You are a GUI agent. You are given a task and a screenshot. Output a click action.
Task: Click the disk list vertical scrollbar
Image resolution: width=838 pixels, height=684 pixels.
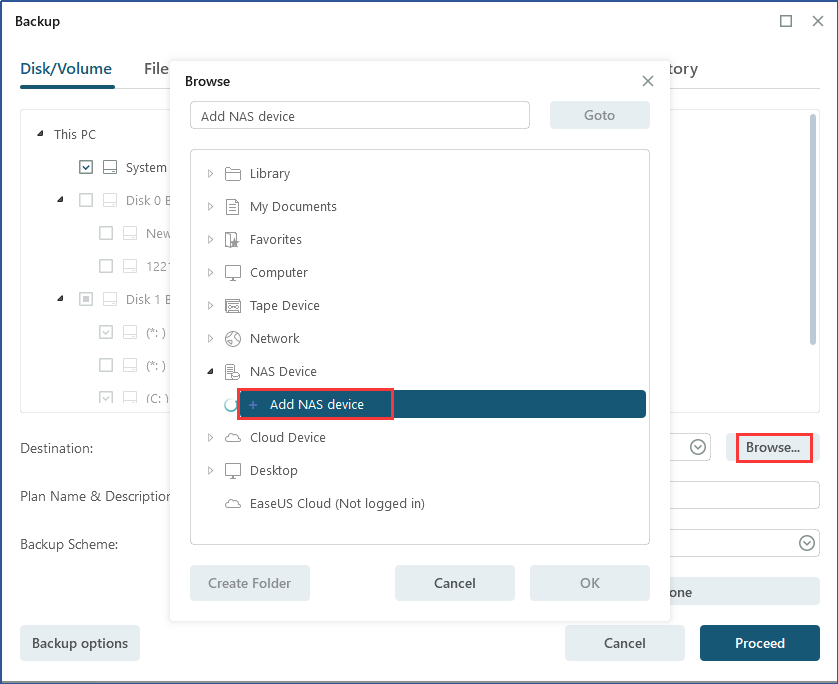813,230
